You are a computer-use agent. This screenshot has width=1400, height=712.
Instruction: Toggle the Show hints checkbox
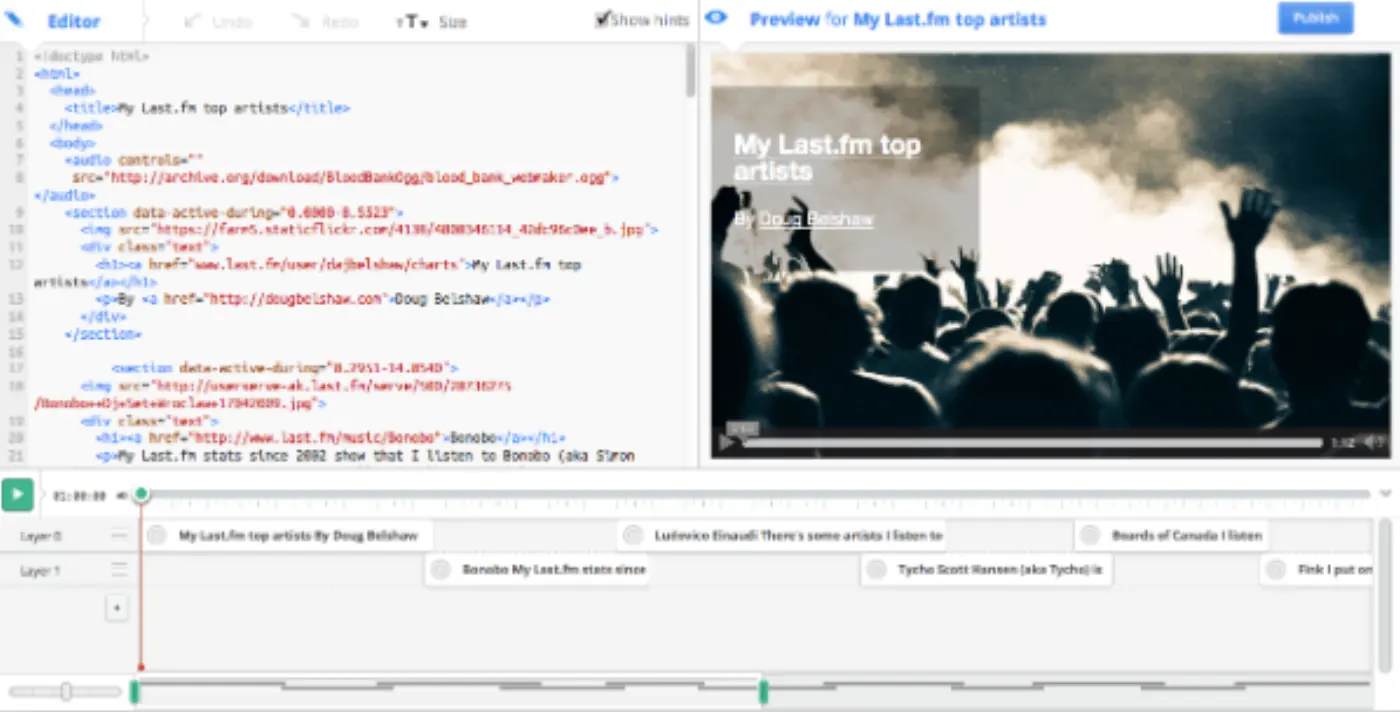tap(602, 19)
